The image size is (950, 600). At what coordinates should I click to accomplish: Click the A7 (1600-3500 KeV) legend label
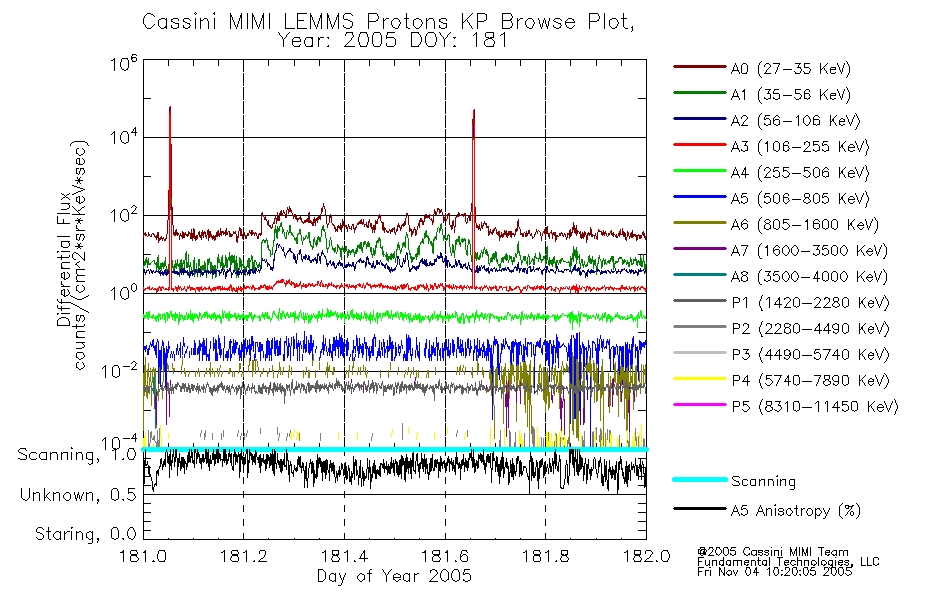tap(809, 251)
